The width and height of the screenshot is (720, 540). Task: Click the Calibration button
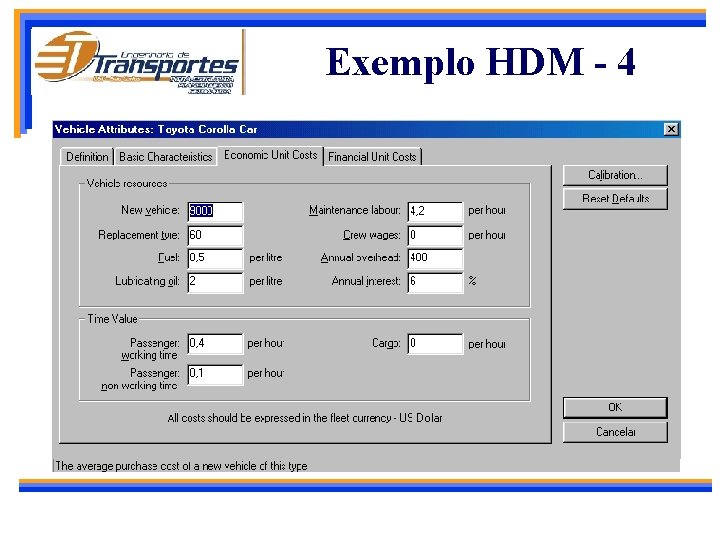coord(615,175)
